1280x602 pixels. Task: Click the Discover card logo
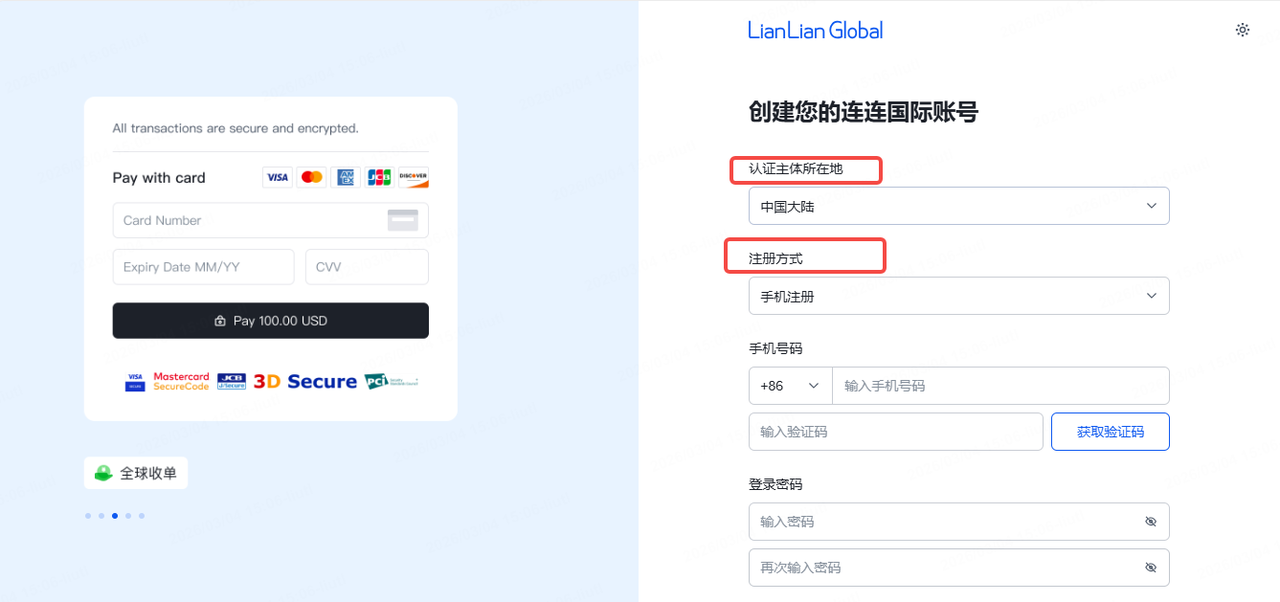tap(413, 177)
